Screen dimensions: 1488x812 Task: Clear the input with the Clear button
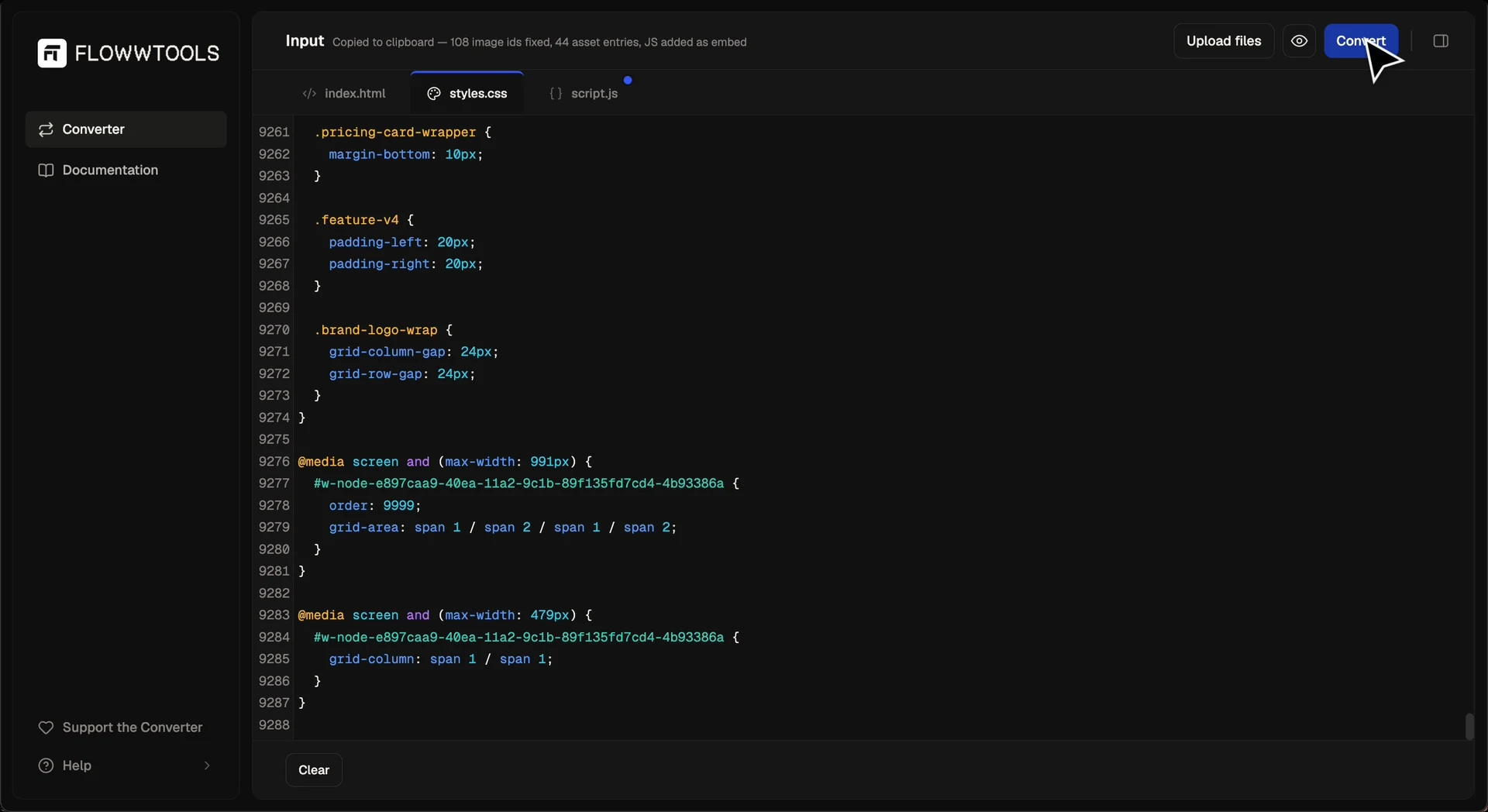point(314,770)
